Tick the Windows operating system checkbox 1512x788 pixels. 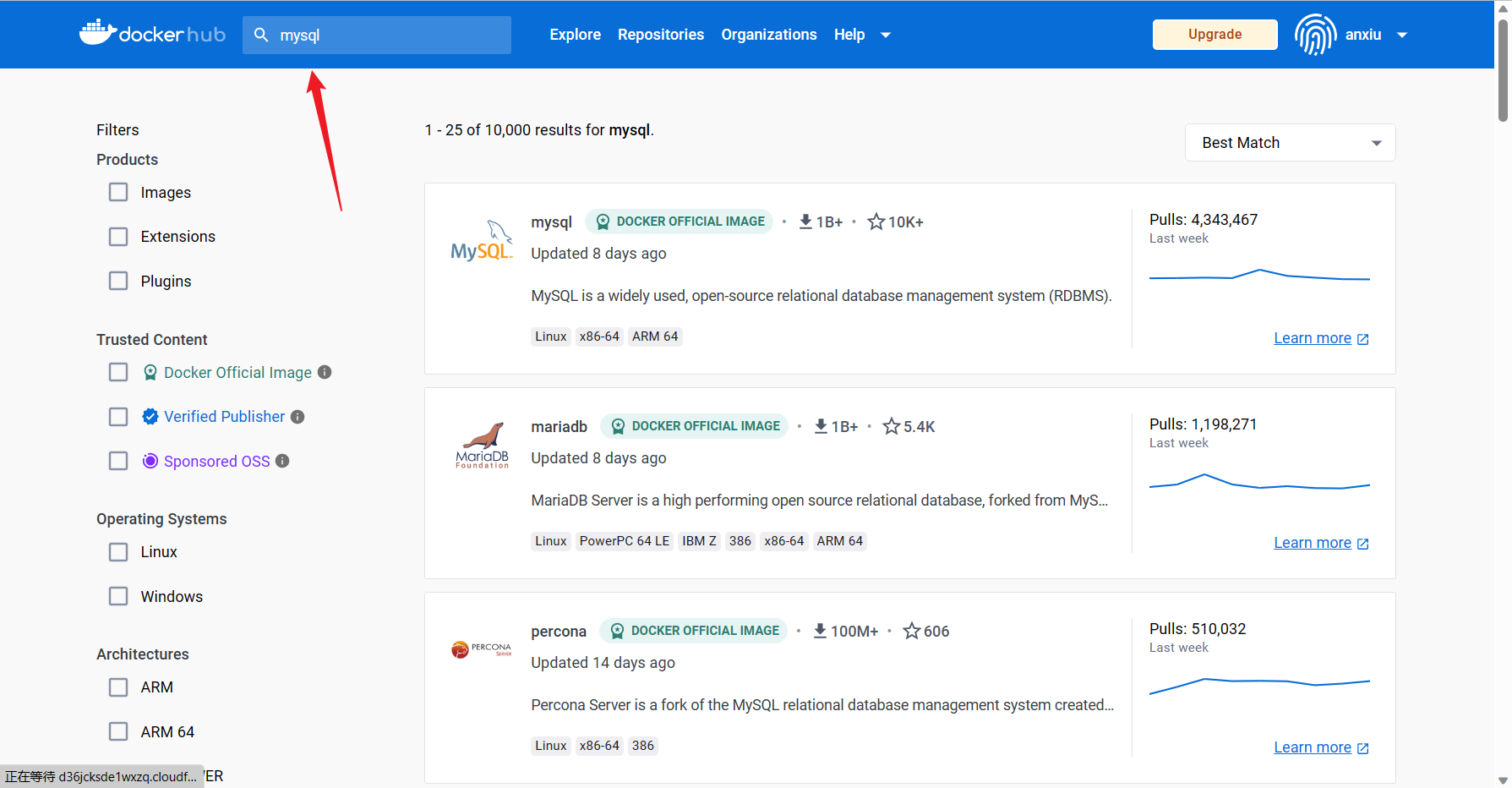click(118, 596)
